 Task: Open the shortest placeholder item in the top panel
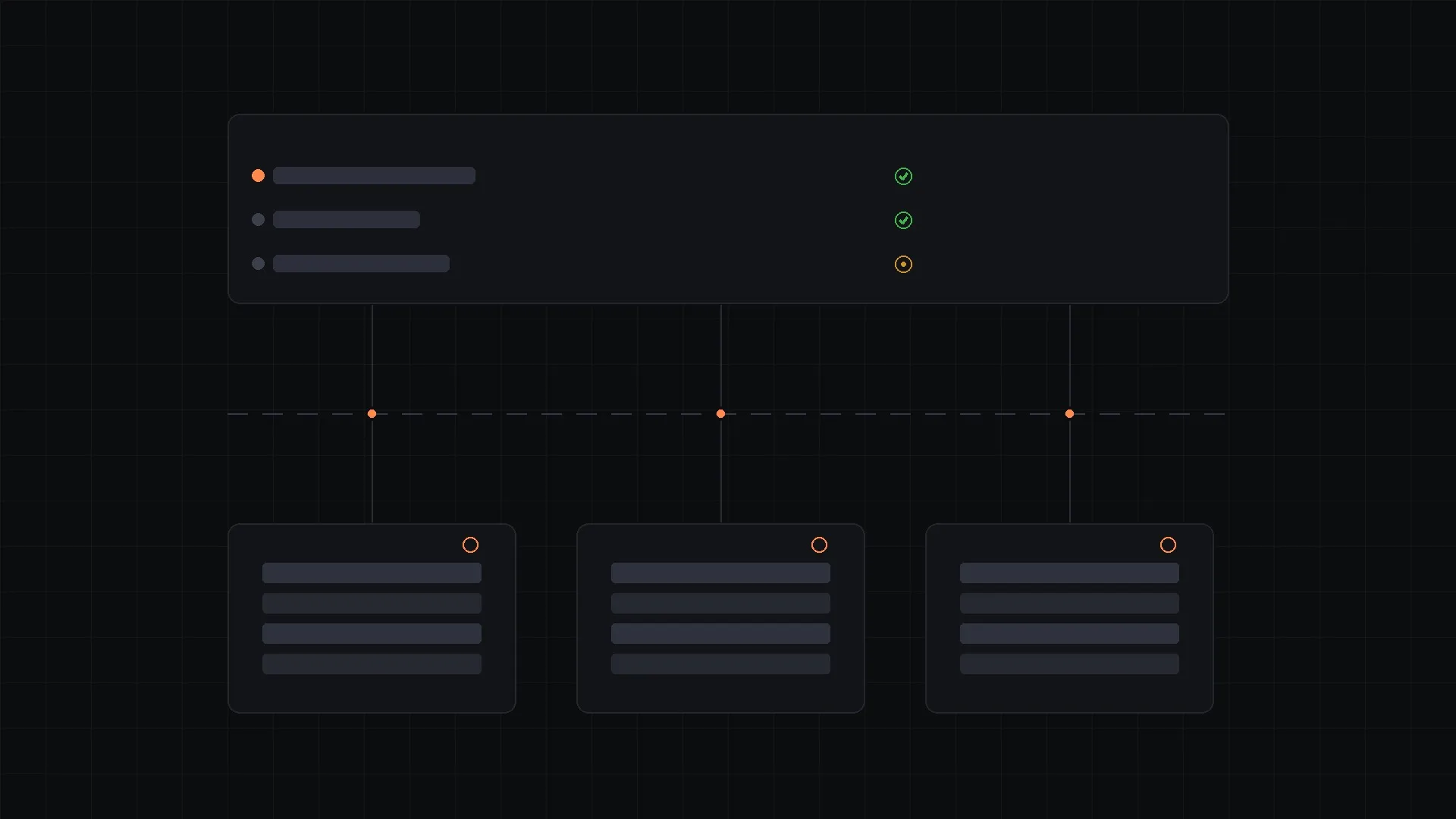coord(347,220)
